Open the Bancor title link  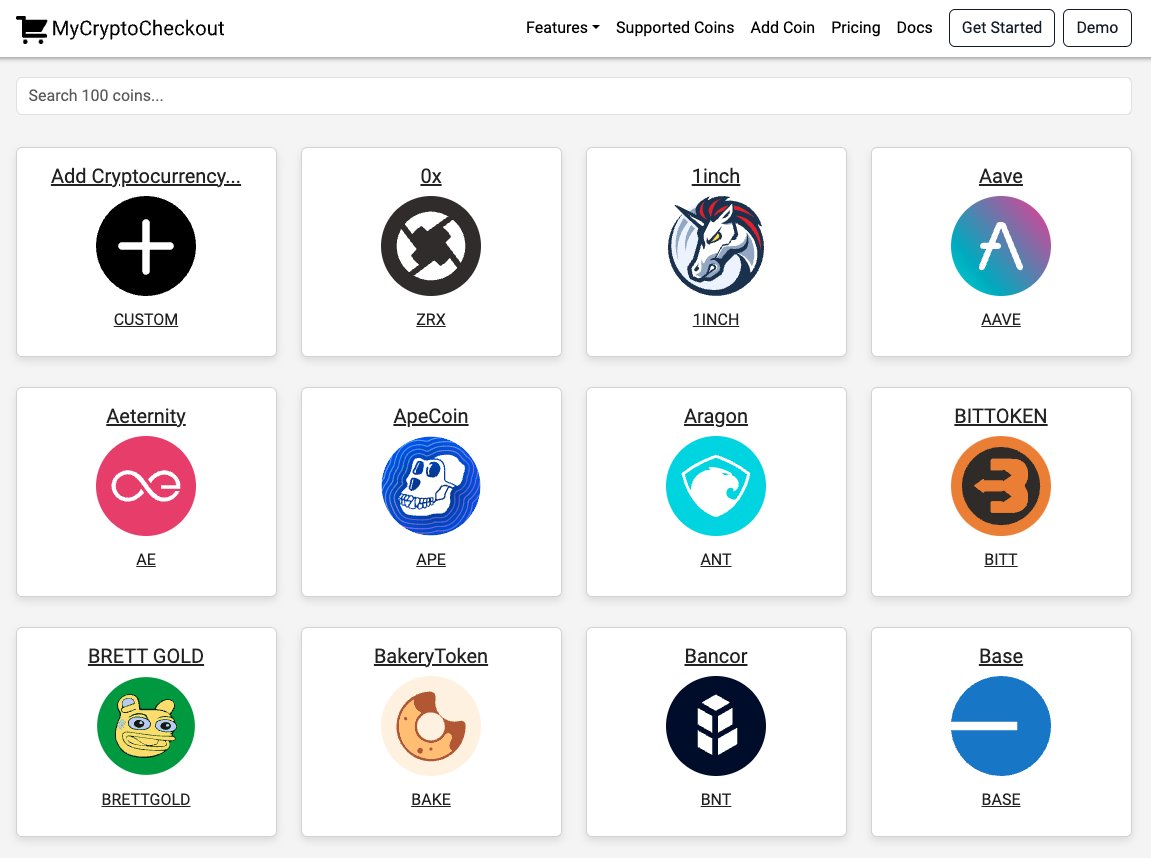[x=716, y=656]
